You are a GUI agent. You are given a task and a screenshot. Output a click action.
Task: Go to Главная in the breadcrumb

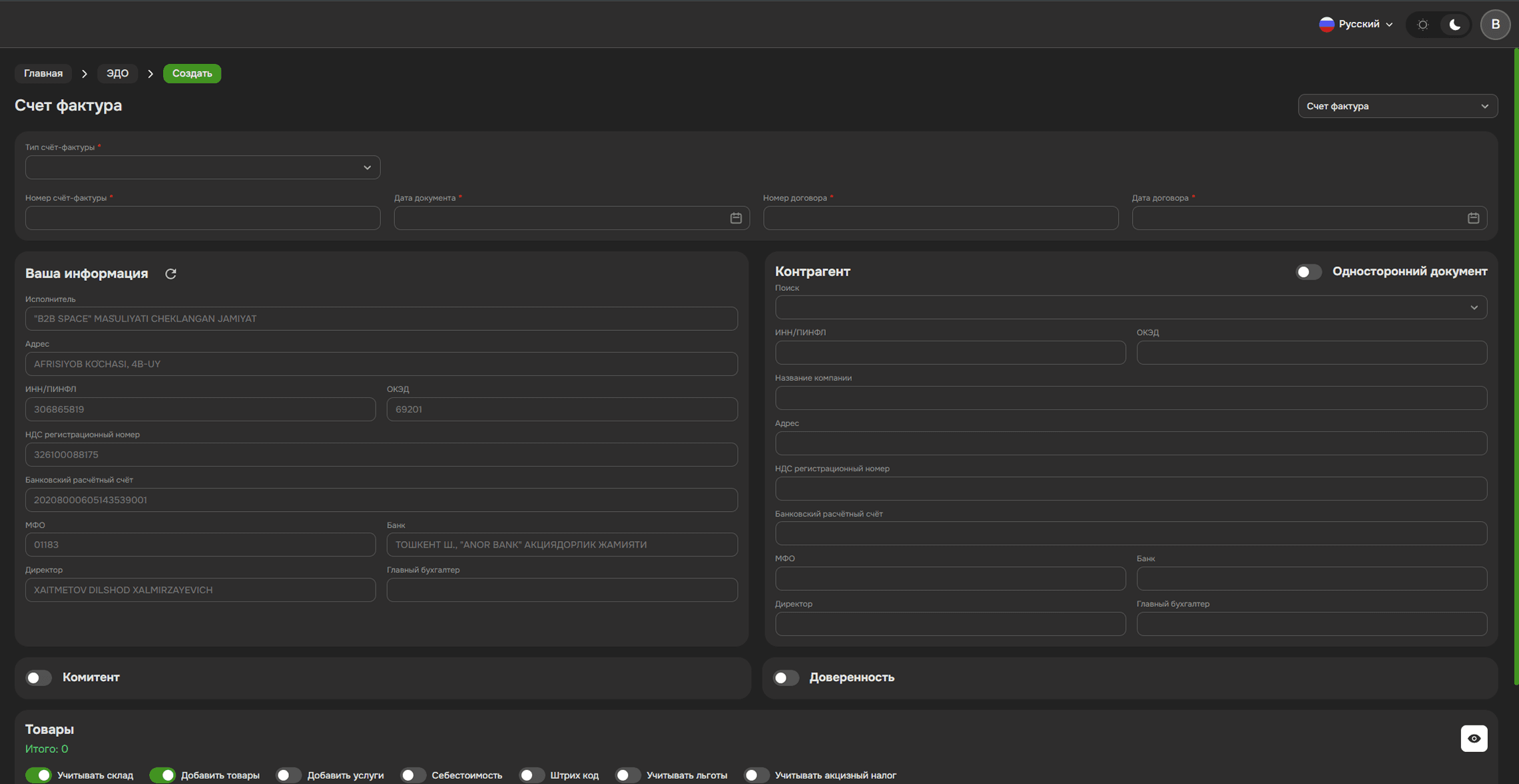(x=43, y=73)
